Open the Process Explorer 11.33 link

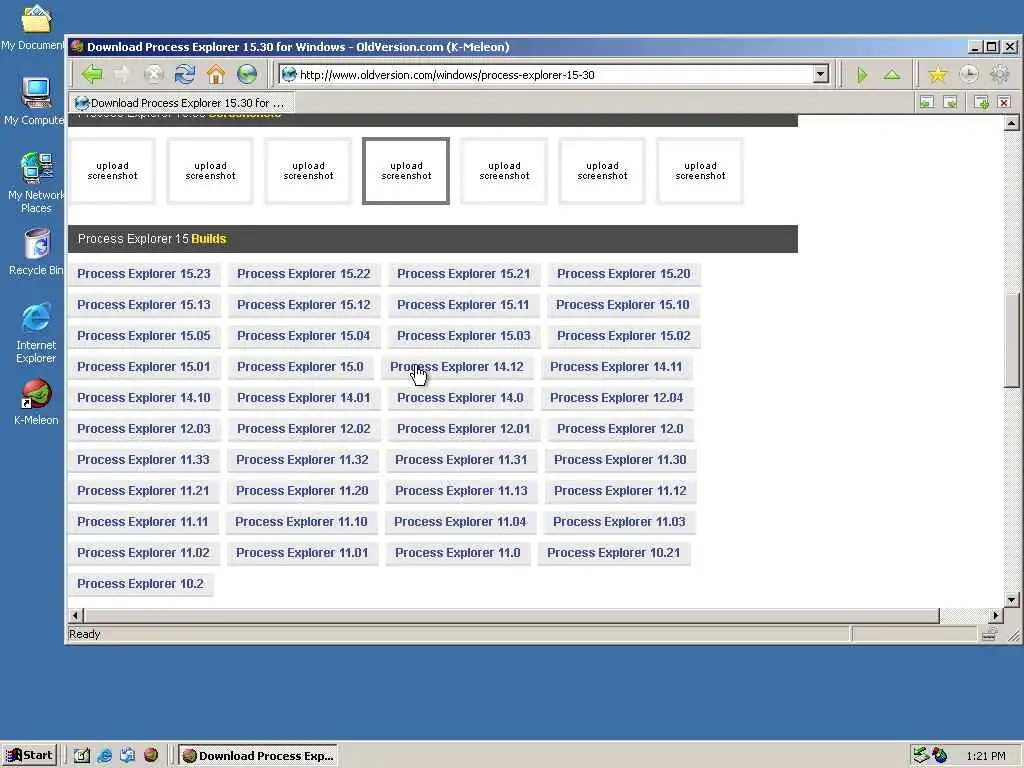coord(143,460)
